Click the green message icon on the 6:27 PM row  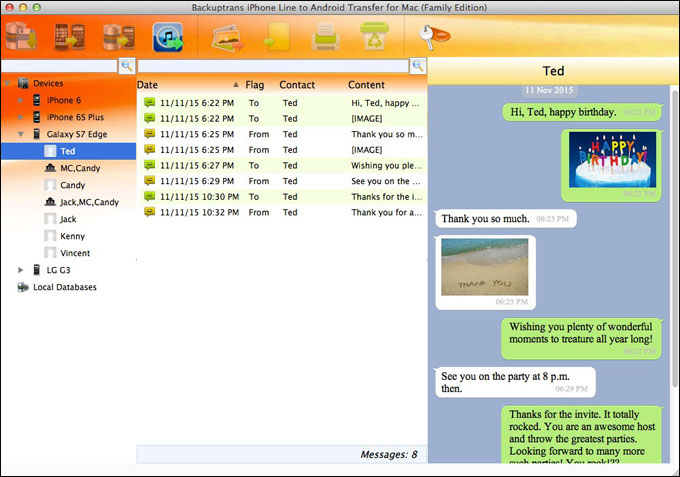coord(149,165)
